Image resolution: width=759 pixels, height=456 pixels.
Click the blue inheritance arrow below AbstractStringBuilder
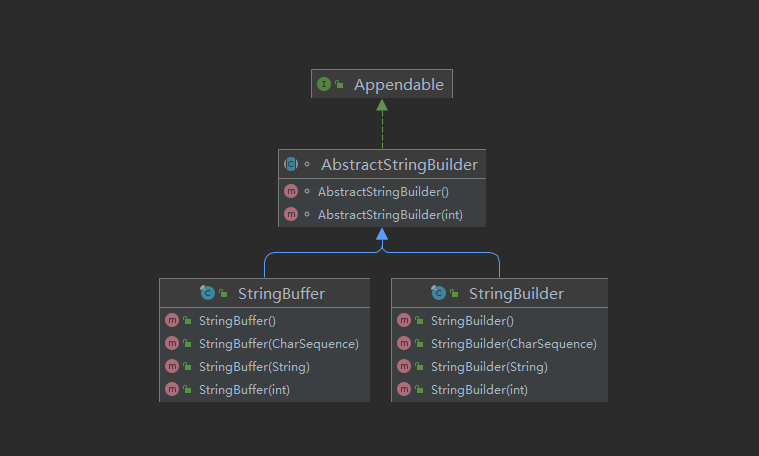[382, 240]
